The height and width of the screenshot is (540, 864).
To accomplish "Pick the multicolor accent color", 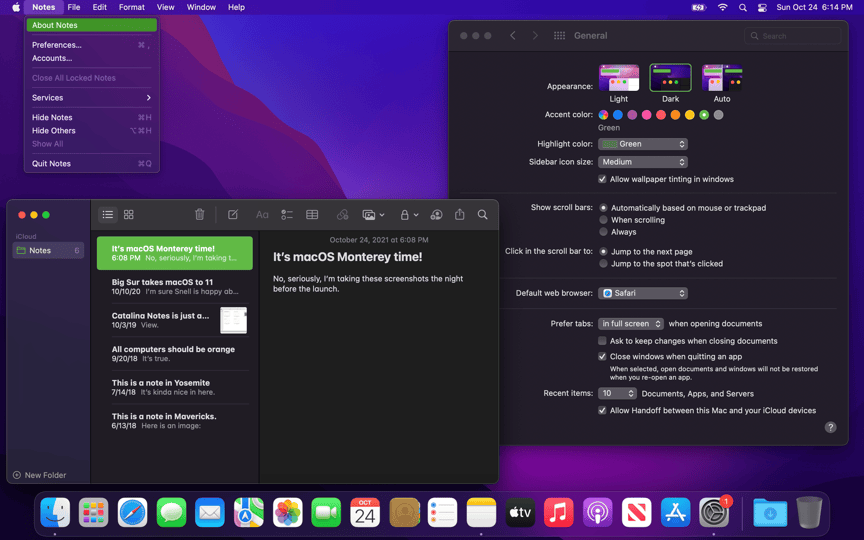I will pos(603,115).
